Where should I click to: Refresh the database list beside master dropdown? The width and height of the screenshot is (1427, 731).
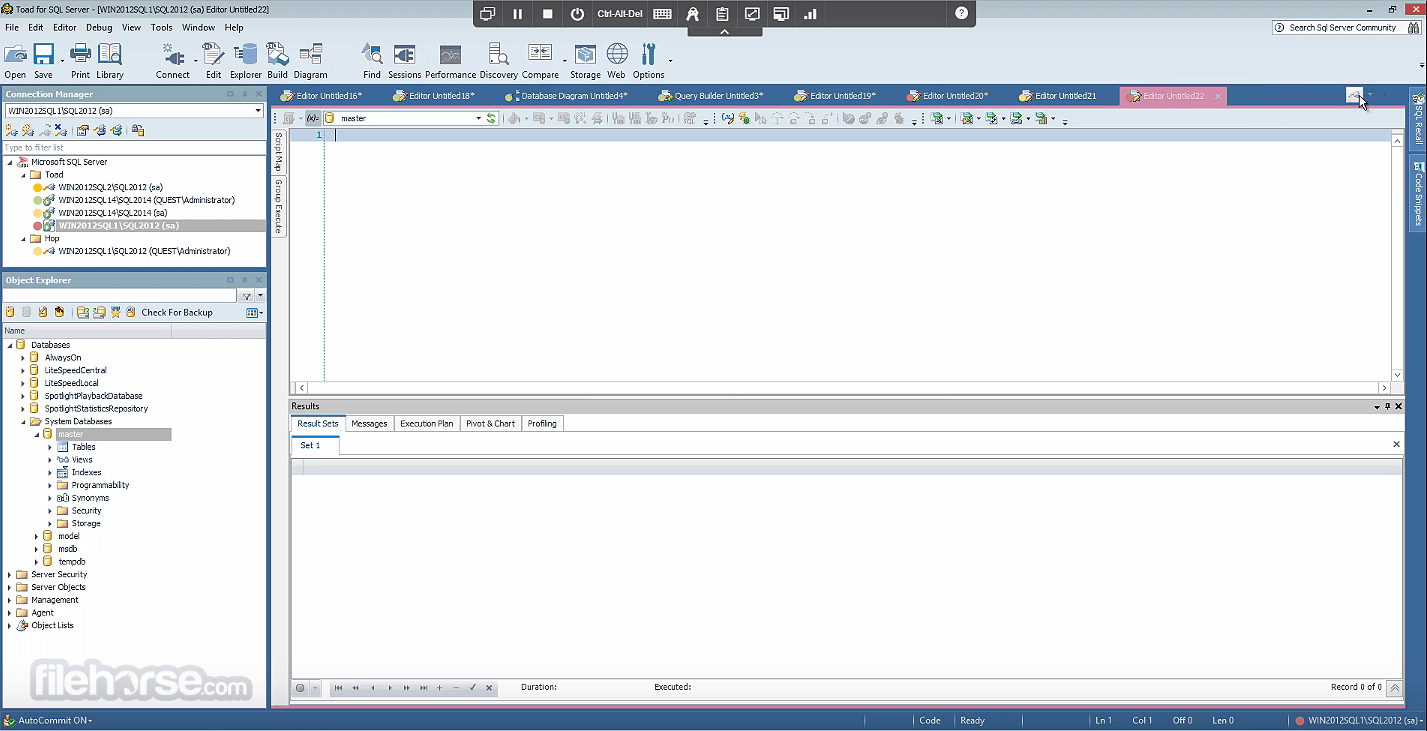[x=491, y=118]
